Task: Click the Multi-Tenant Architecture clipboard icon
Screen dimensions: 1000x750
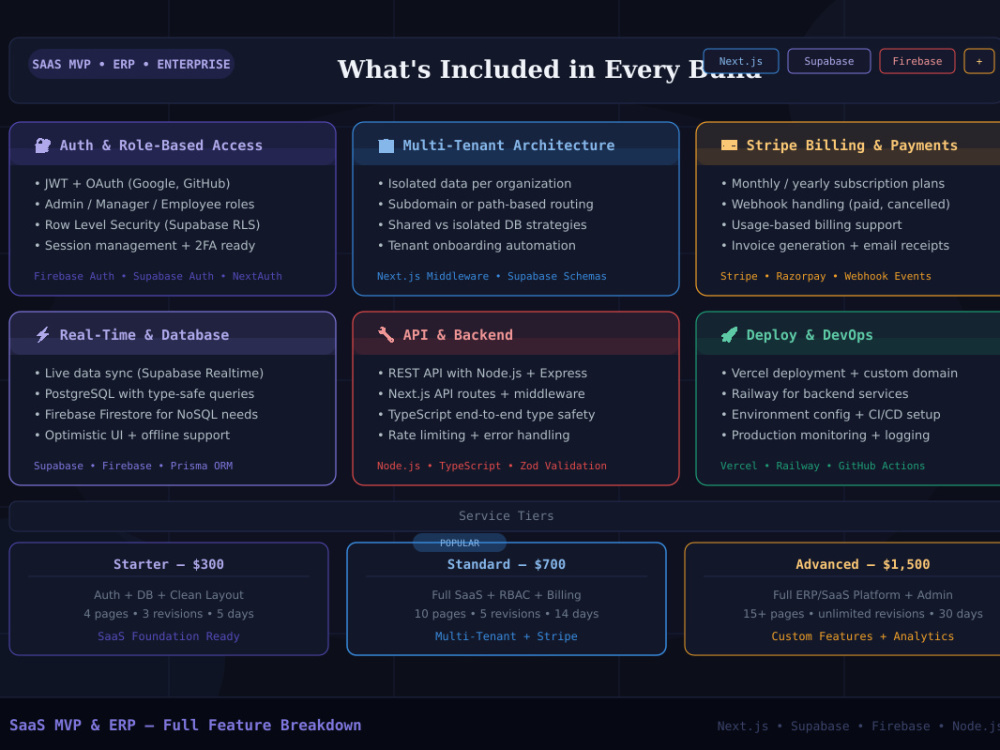Action: [386, 145]
